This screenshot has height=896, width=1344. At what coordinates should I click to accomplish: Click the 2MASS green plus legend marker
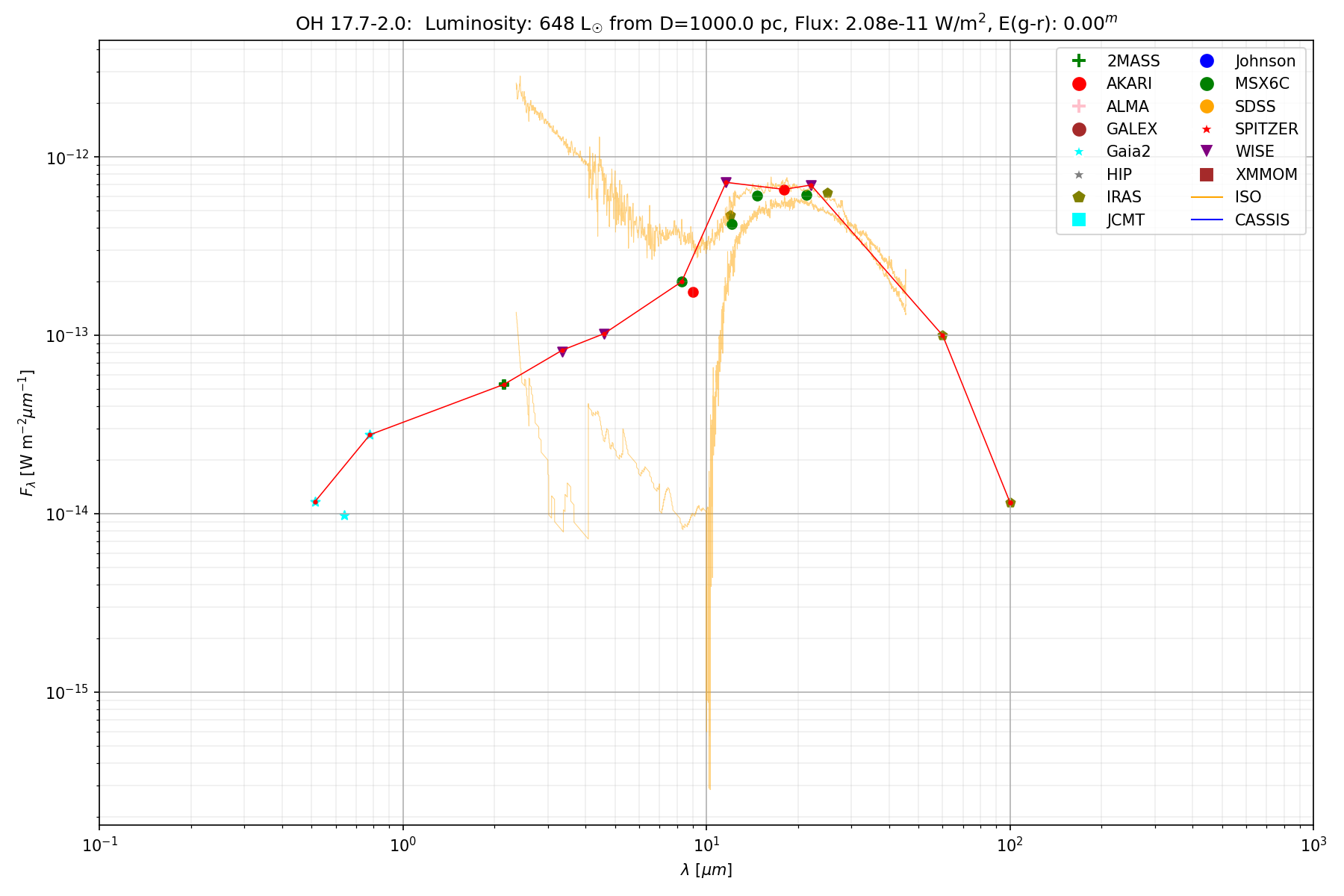click(x=1078, y=61)
